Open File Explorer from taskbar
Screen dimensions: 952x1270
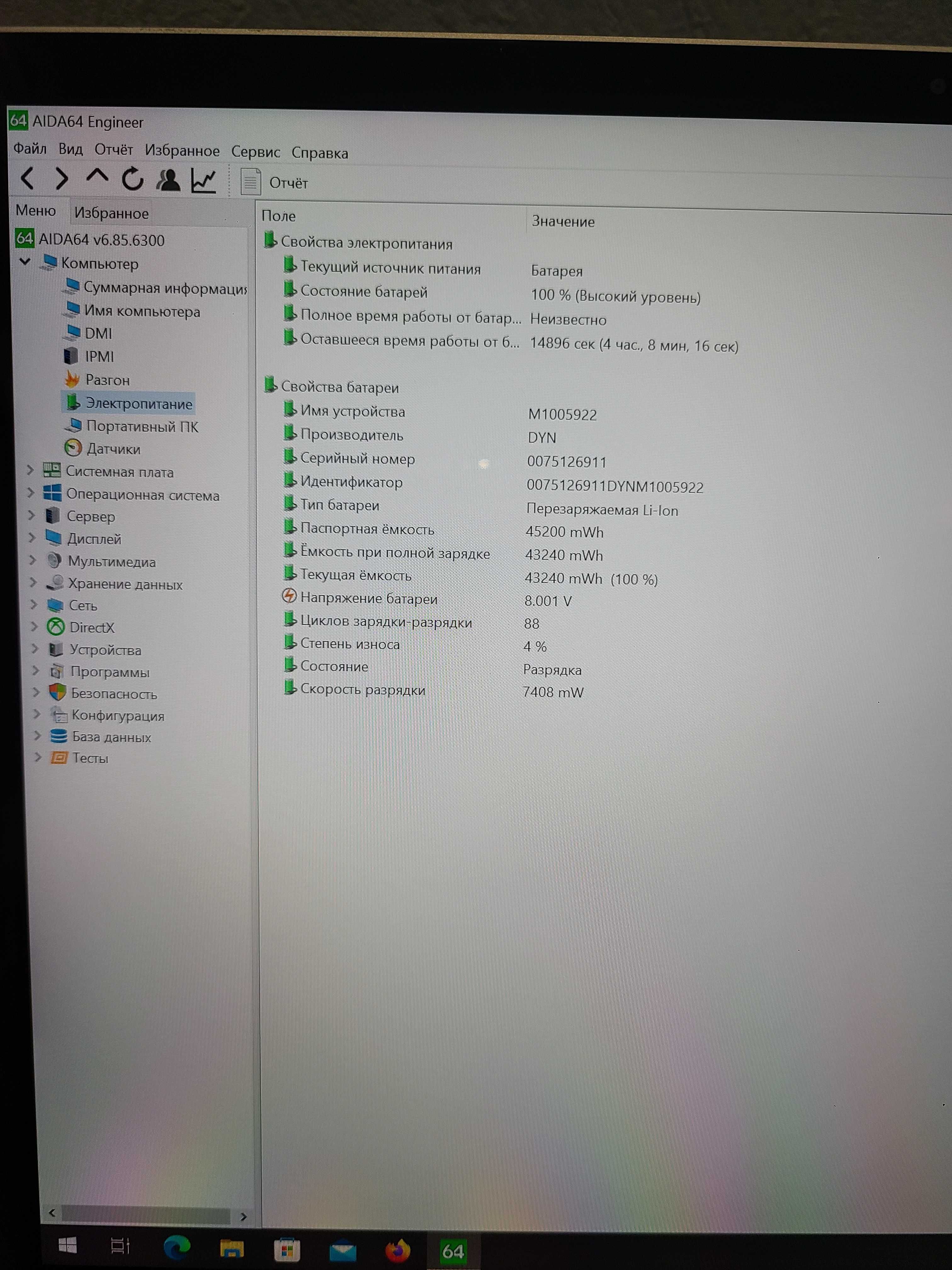coord(232,1248)
